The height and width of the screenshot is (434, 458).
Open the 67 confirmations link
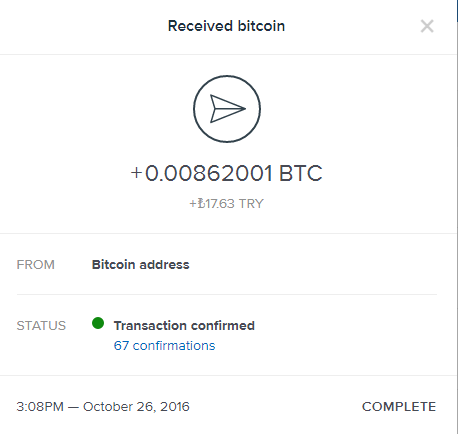[x=164, y=346]
